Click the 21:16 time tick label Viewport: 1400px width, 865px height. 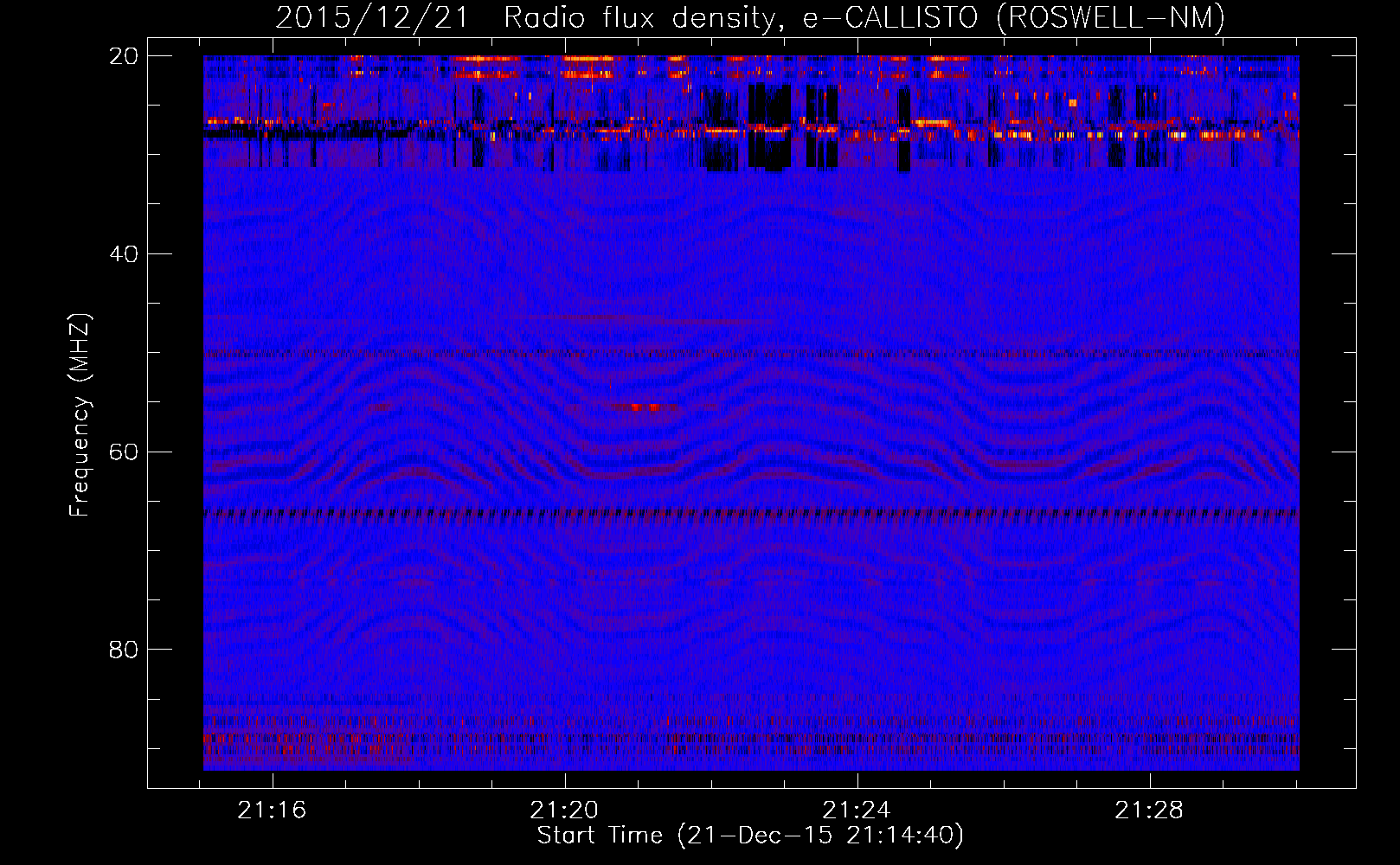point(273,811)
